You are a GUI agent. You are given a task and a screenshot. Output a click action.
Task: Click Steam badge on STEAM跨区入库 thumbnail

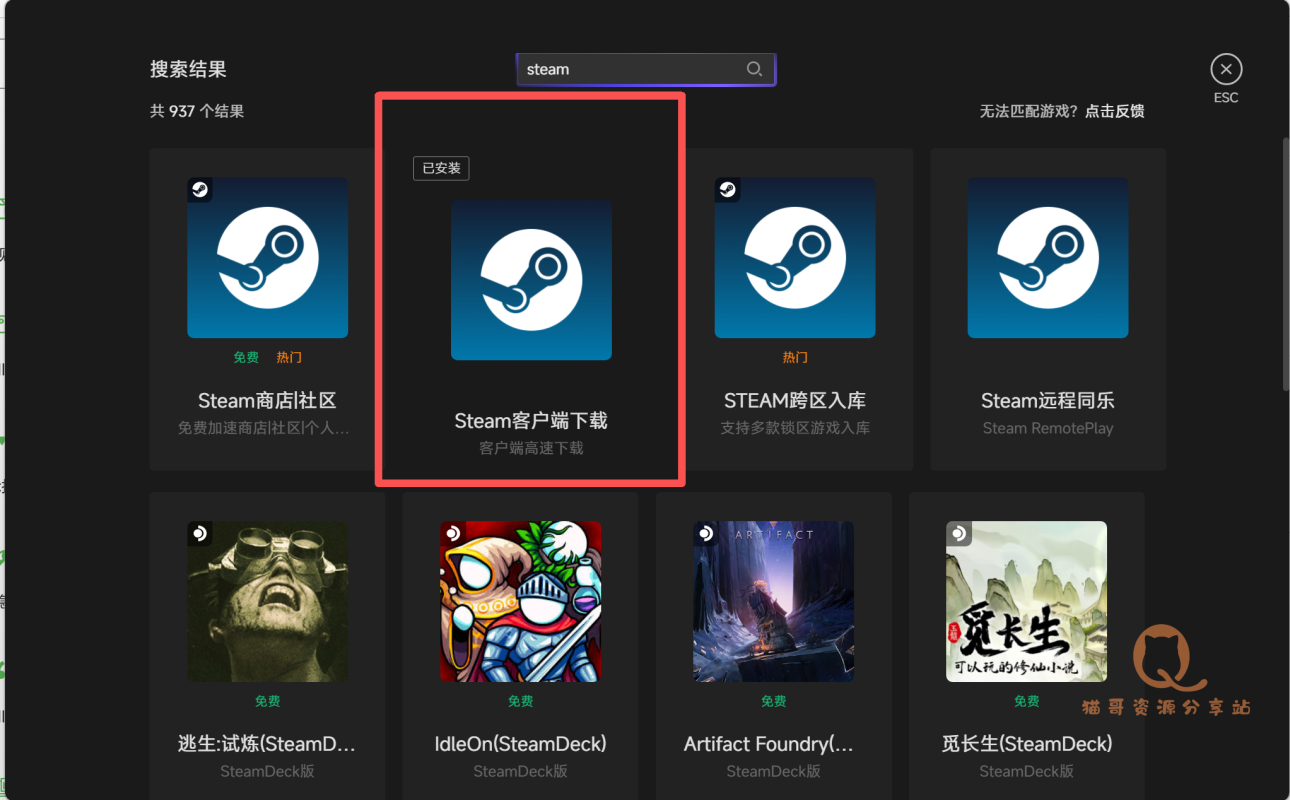click(x=727, y=190)
